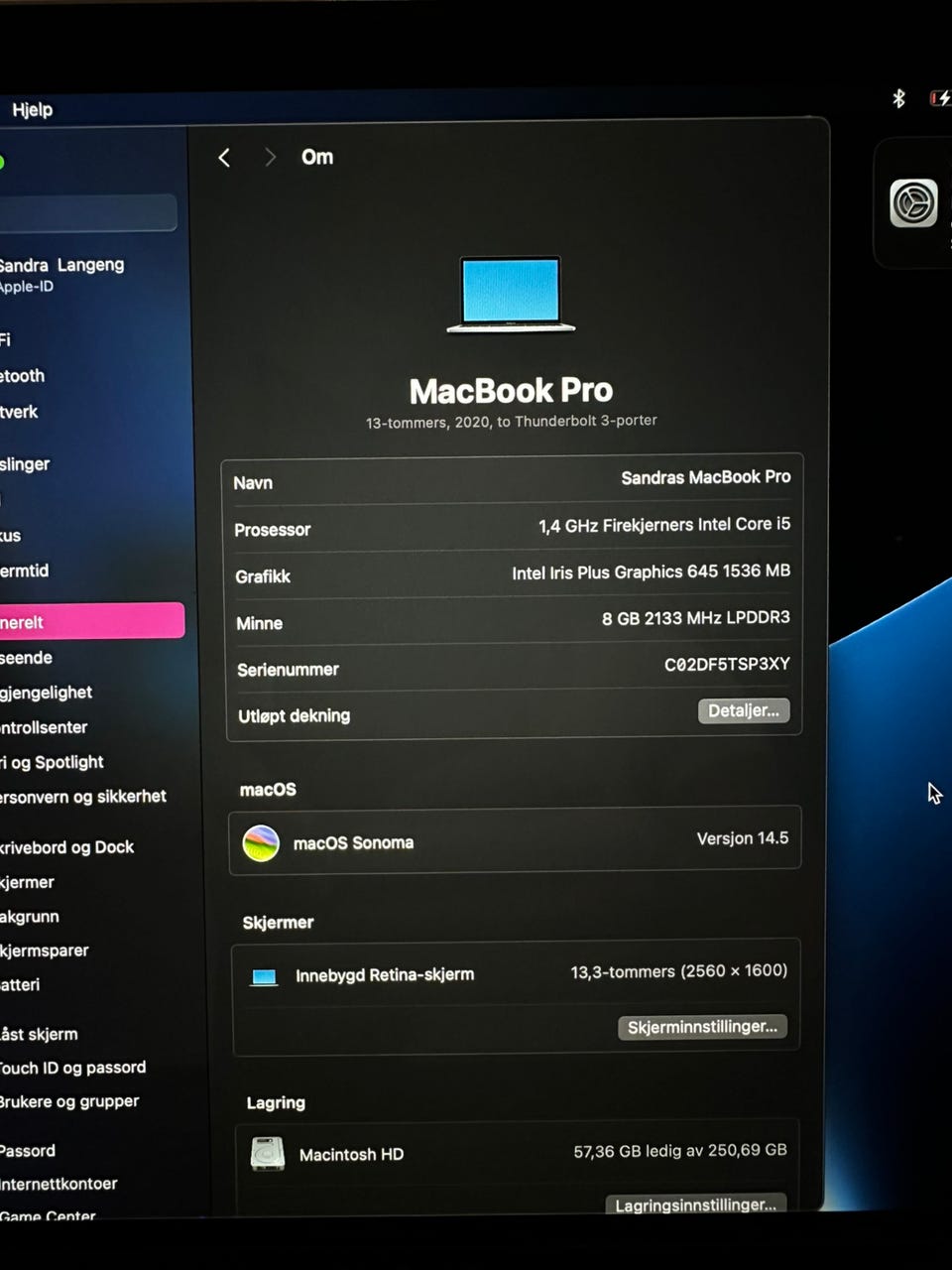Go forward with the right chevron
Screen dimensions: 952x1270
click(x=270, y=157)
